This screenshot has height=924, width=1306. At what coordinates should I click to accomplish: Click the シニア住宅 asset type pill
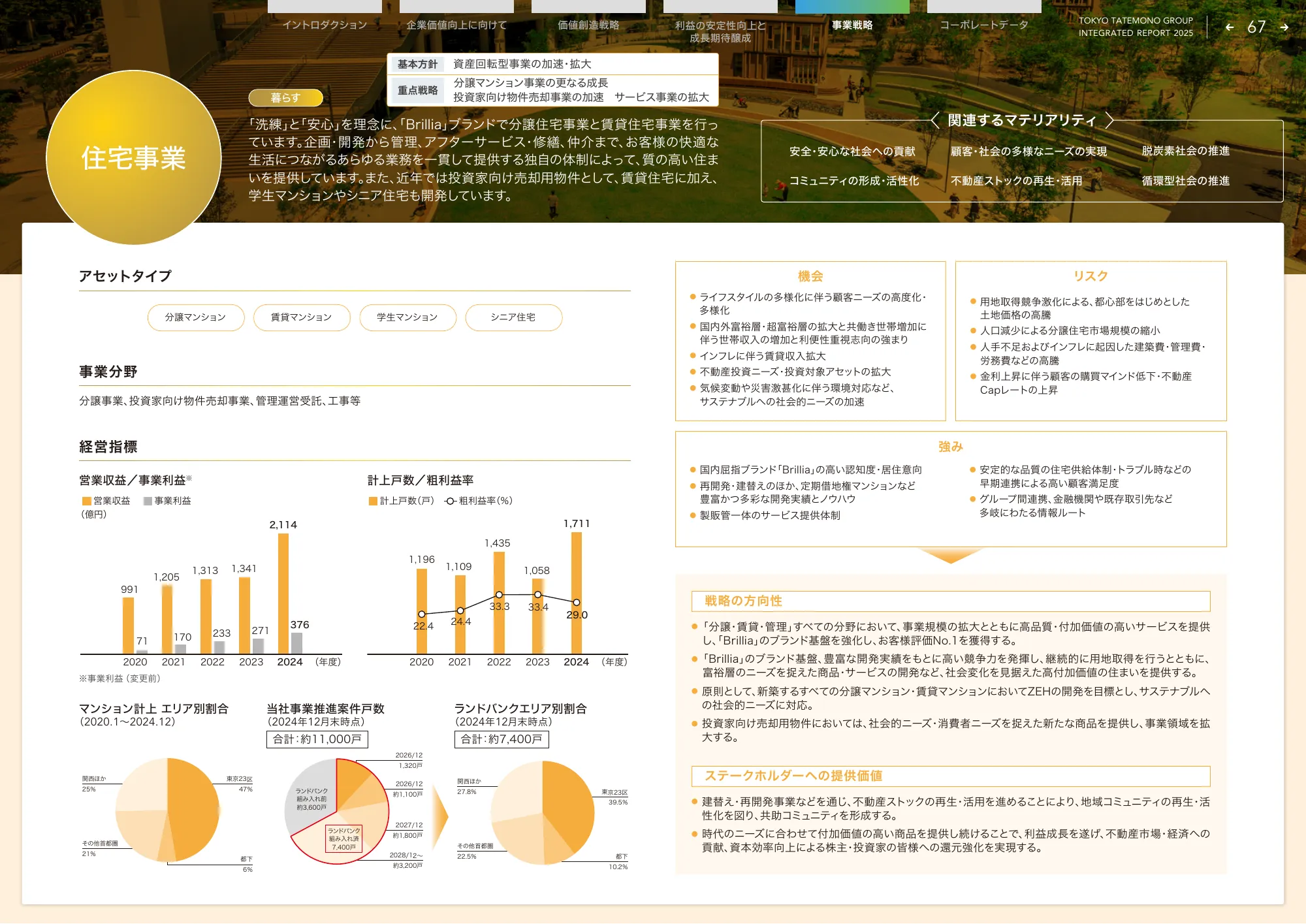pos(513,317)
